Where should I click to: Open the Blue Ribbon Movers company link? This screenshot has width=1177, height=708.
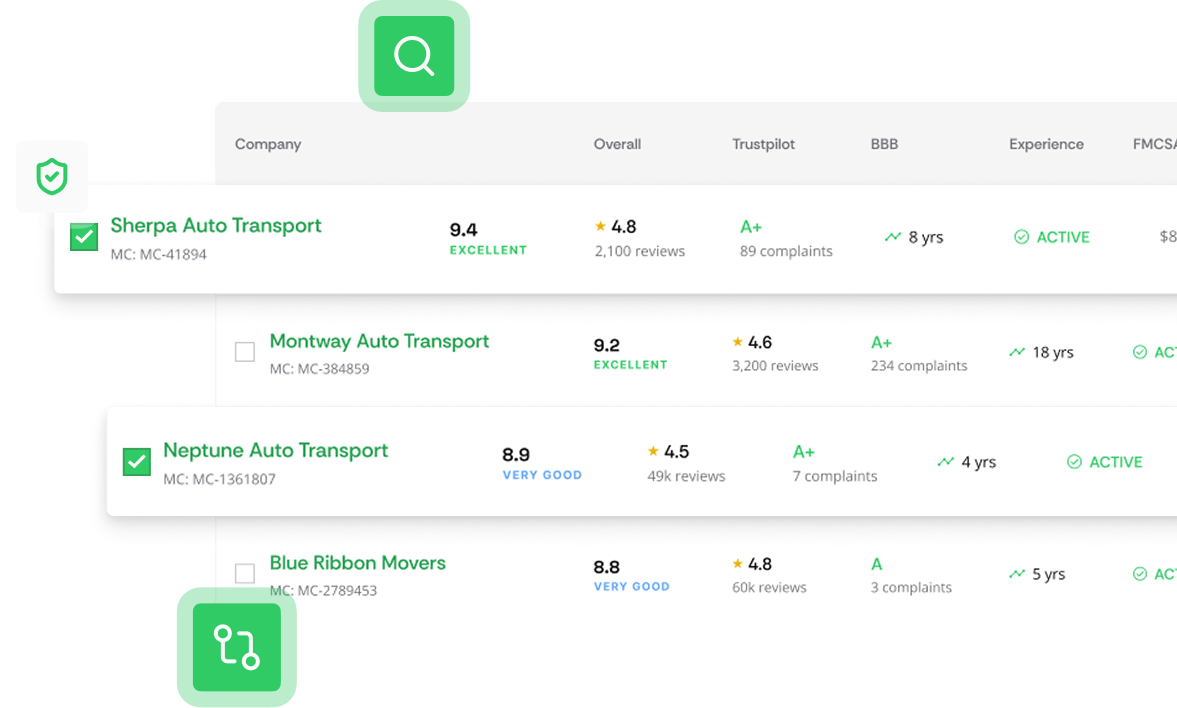(357, 562)
